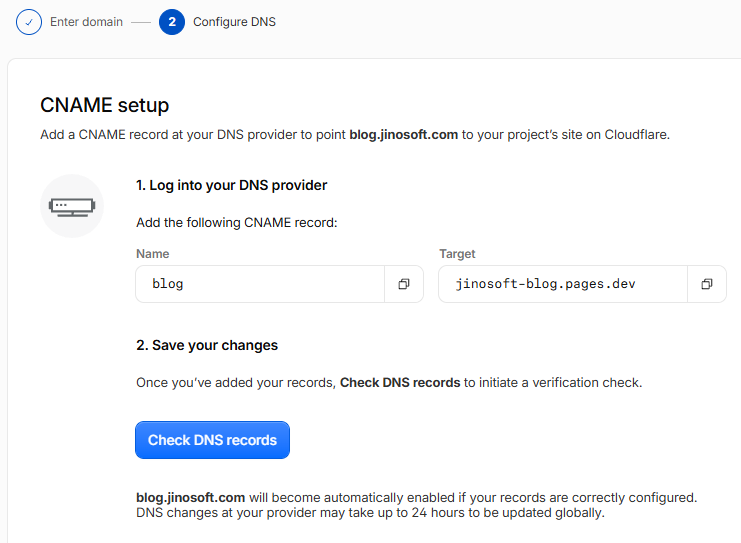Click the '24 hours to be updated globally' note

[x=370, y=513]
